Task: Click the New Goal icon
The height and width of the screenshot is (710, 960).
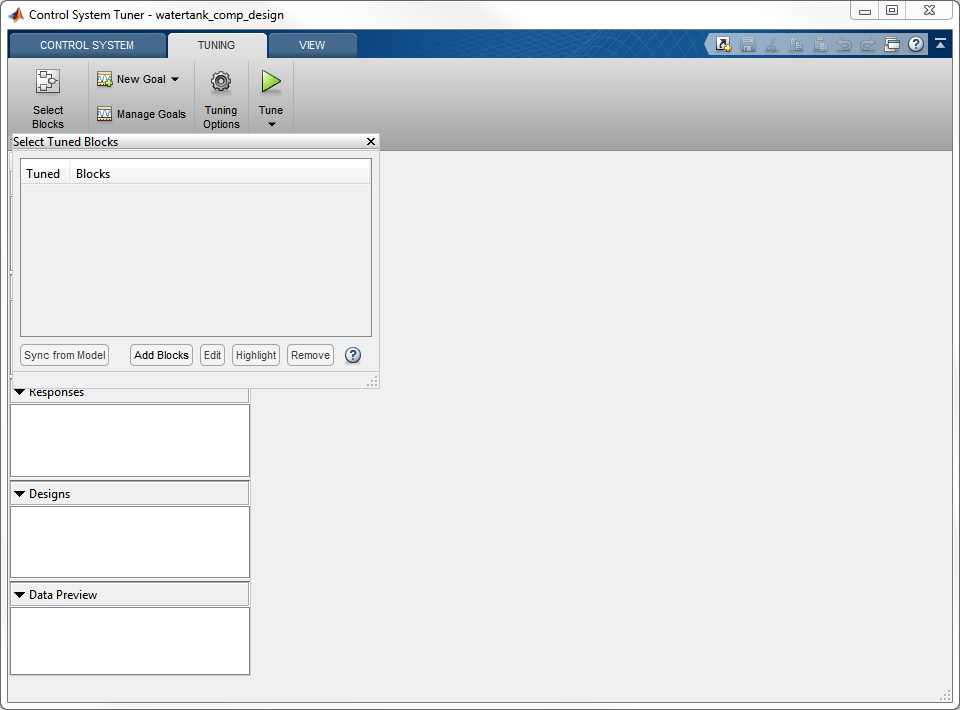Action: (x=105, y=79)
